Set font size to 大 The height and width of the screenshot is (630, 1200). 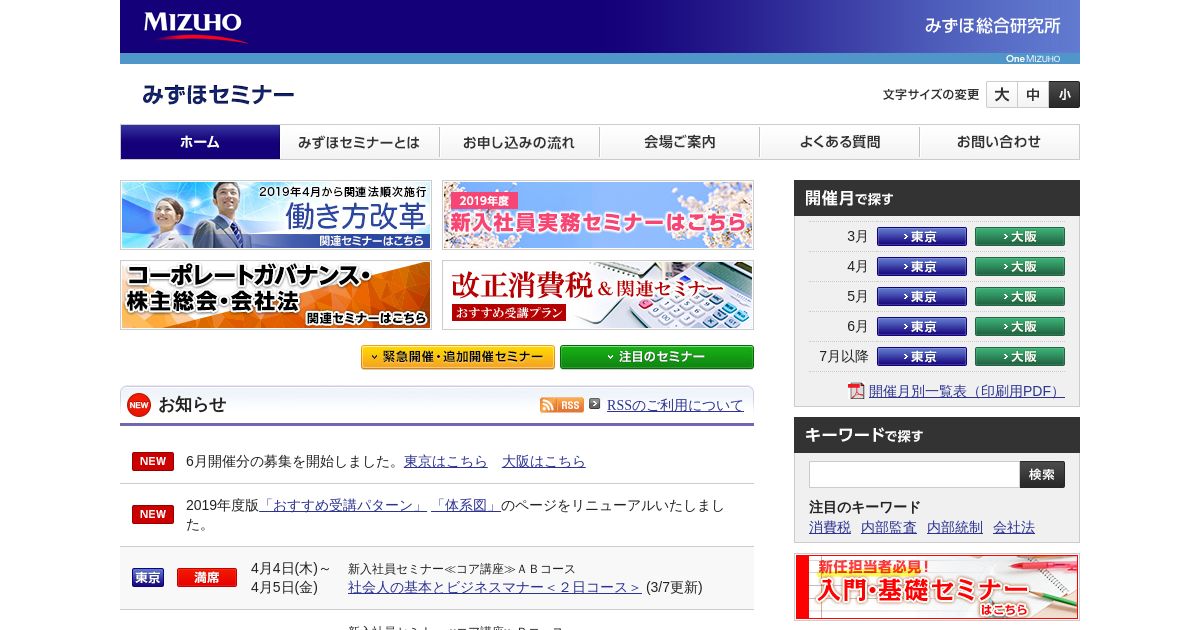point(1002,95)
